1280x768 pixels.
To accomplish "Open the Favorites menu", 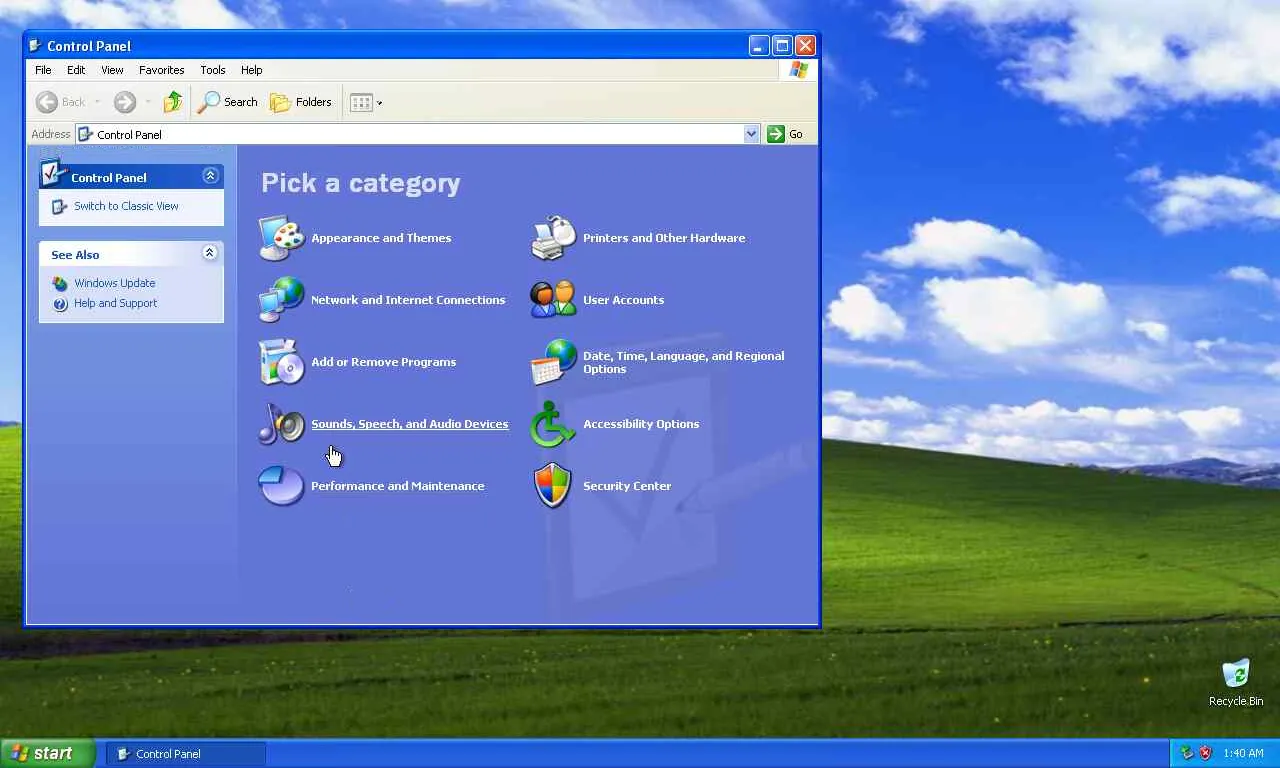I will pos(162,70).
